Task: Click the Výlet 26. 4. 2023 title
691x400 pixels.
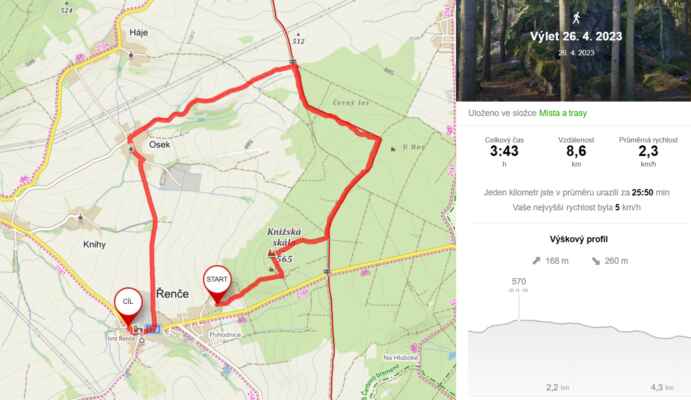Action: (x=576, y=36)
